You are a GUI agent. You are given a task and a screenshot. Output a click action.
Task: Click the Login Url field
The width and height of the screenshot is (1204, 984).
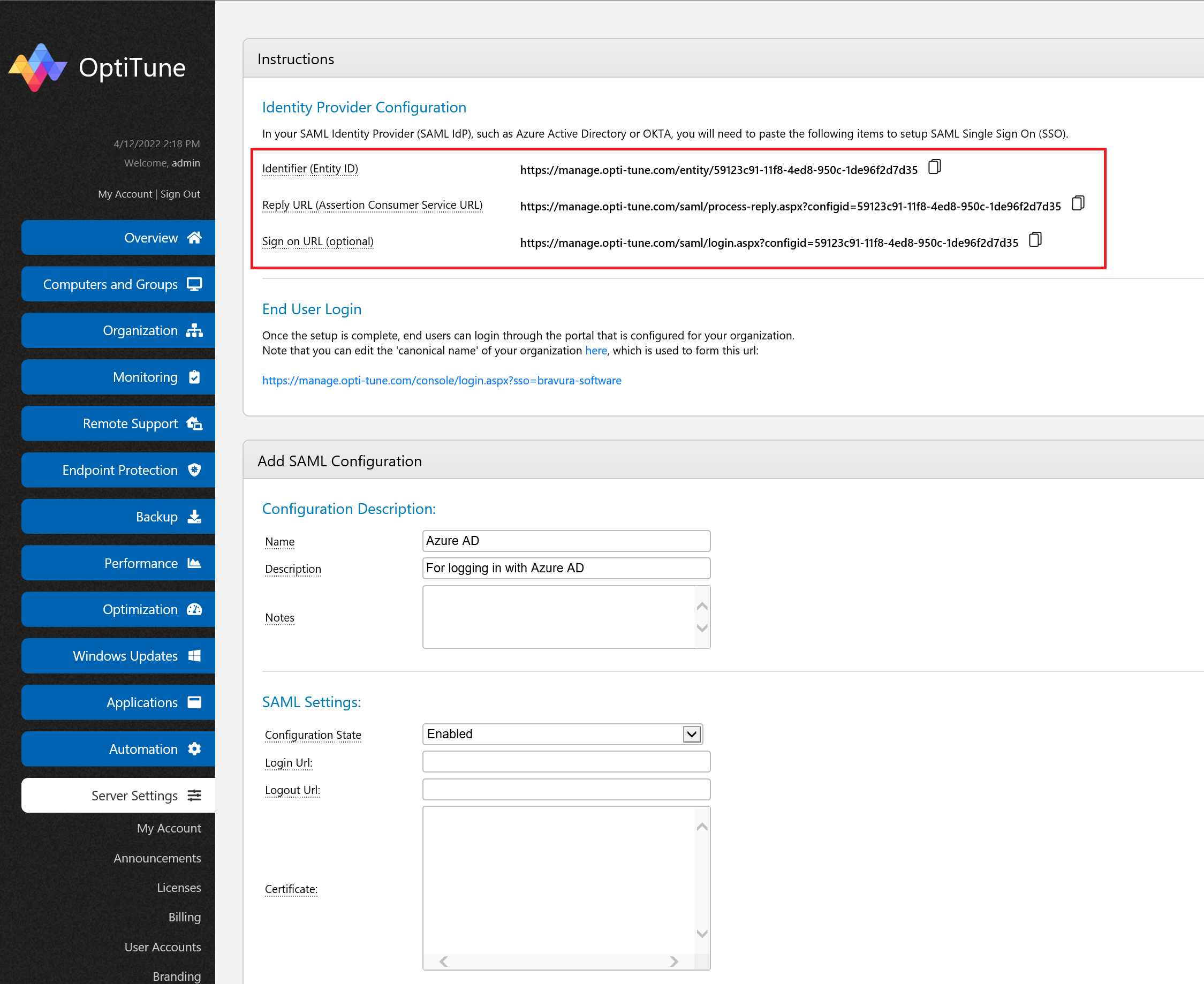pyautogui.click(x=566, y=762)
